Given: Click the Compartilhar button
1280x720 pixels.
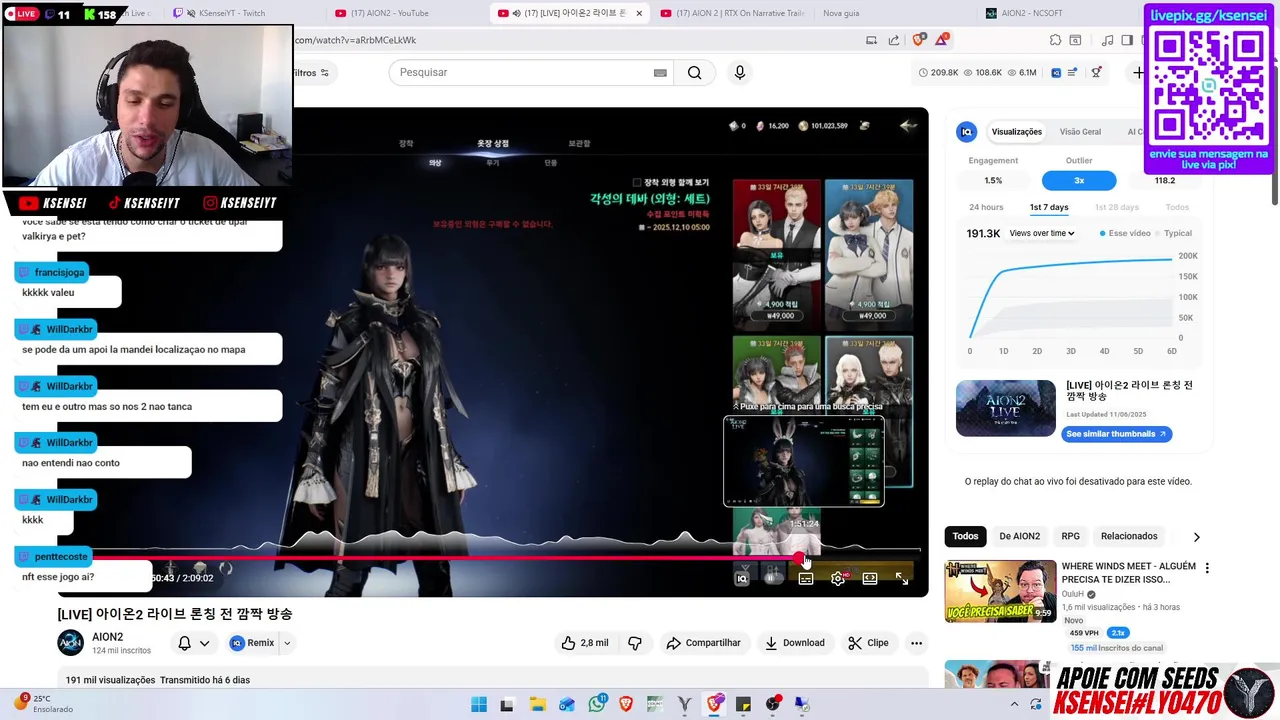Looking at the screenshot, I should [703, 643].
